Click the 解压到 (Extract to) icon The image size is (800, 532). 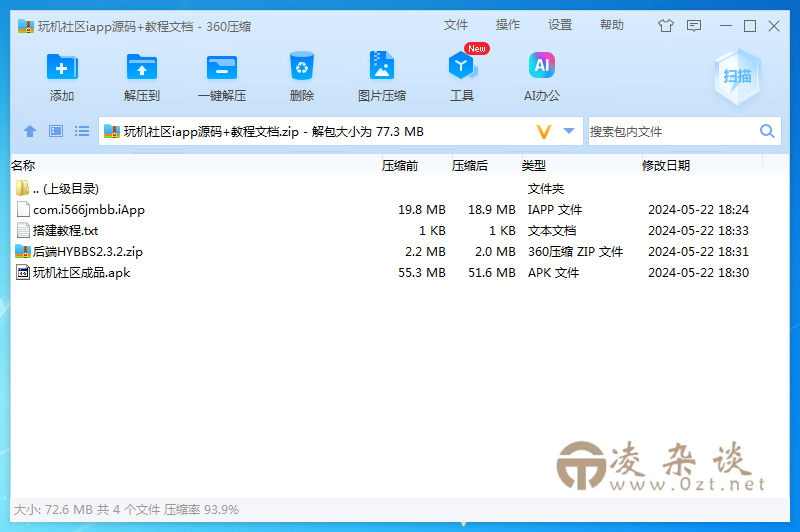(x=141, y=67)
